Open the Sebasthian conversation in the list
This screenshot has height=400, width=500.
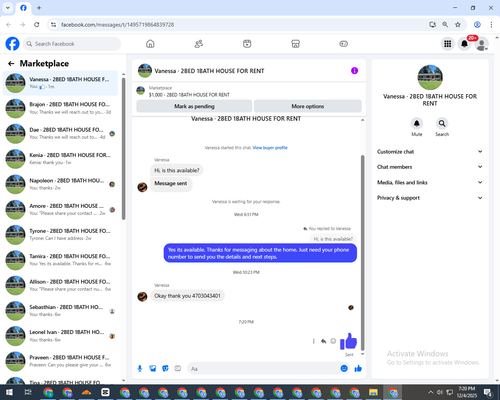coord(60,311)
